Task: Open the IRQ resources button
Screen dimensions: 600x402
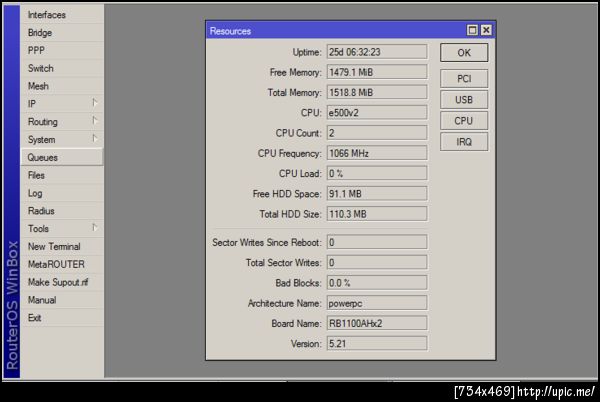Action: 464,142
